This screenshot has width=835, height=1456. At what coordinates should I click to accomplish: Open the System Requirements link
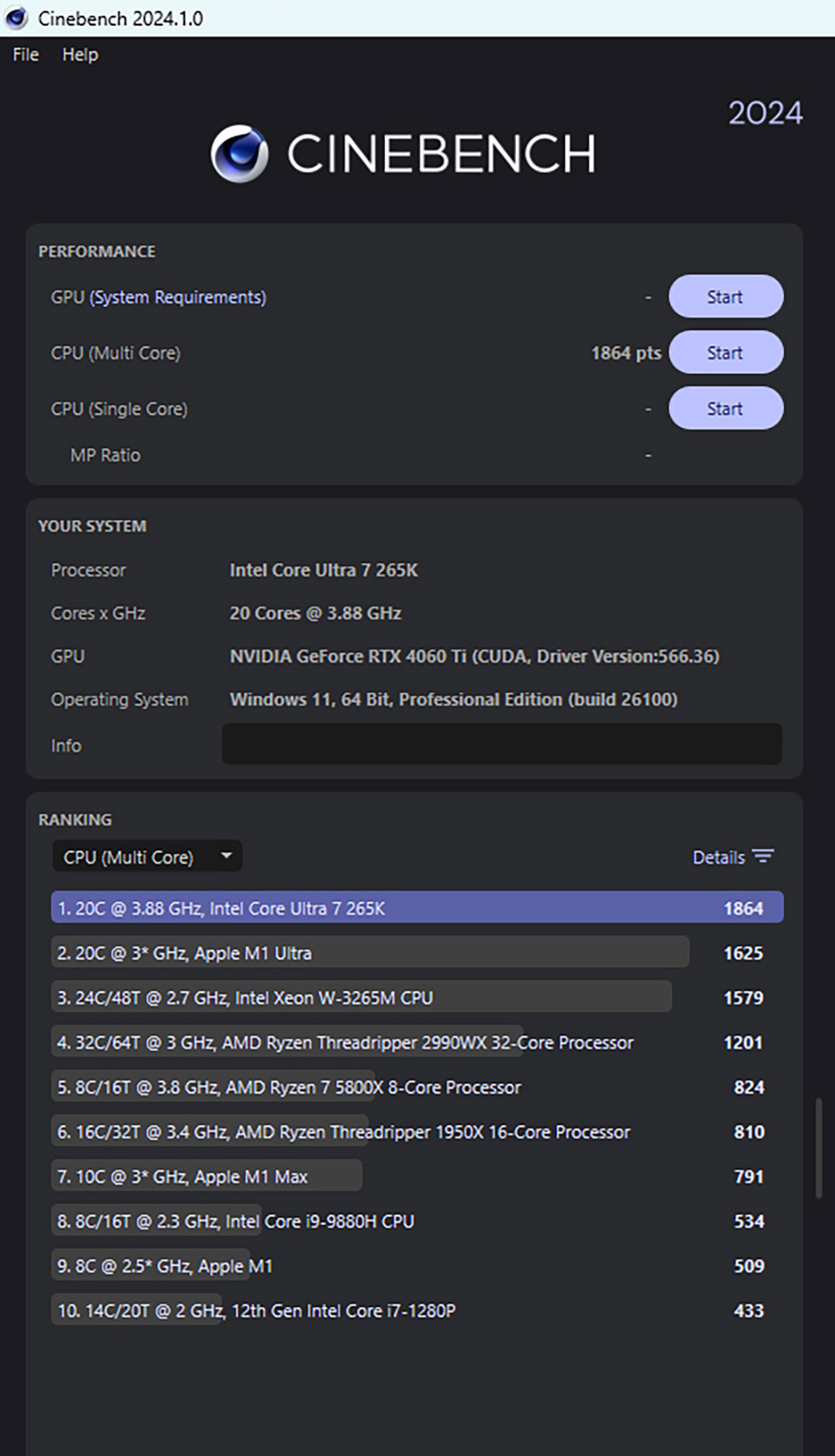coord(178,297)
